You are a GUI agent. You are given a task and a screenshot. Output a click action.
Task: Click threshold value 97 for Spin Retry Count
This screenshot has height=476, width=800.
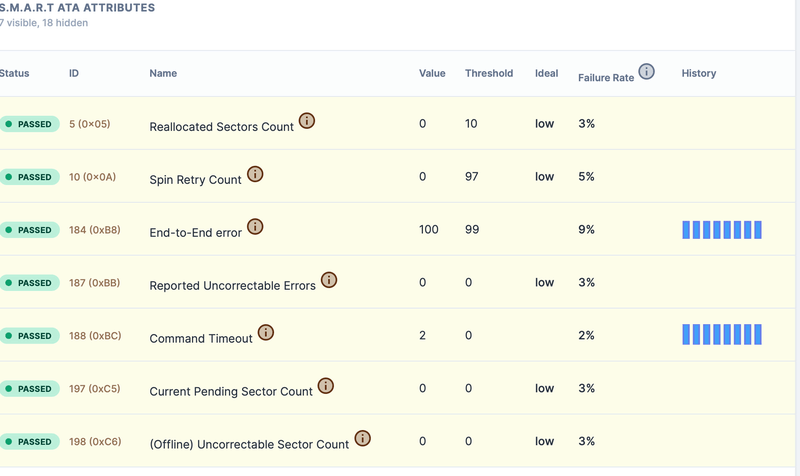(x=471, y=177)
